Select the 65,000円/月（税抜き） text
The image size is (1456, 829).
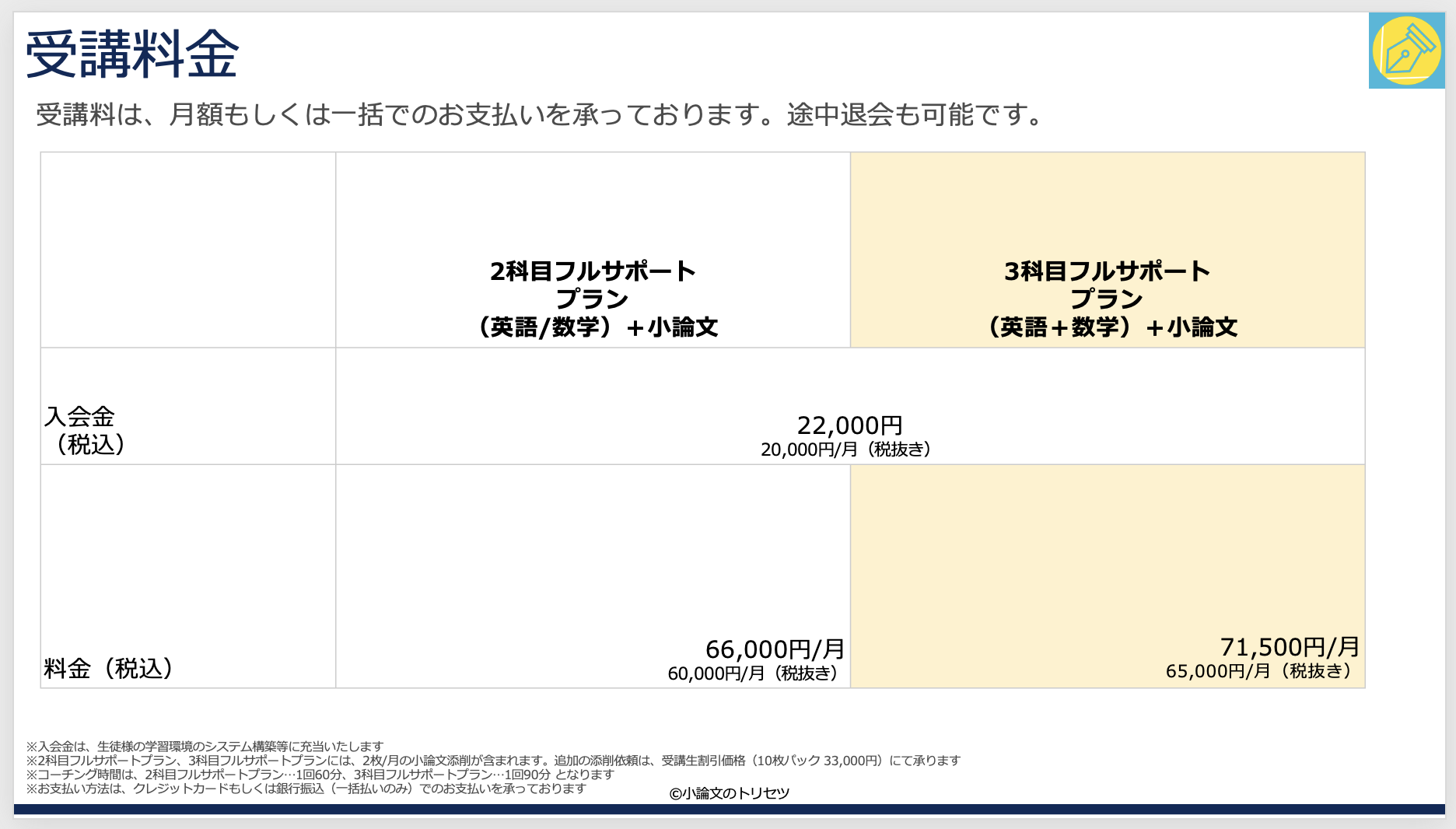1261,671
